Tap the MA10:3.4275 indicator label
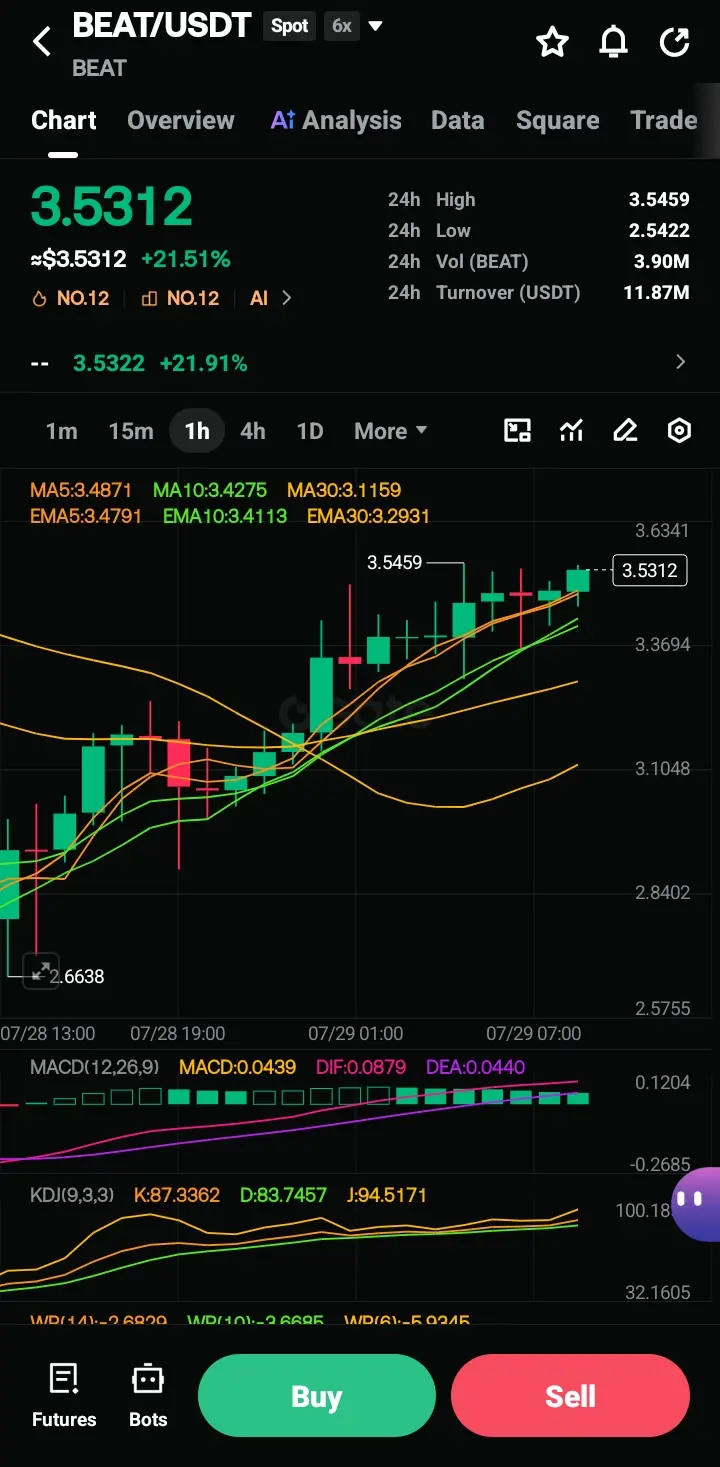 tap(210, 490)
